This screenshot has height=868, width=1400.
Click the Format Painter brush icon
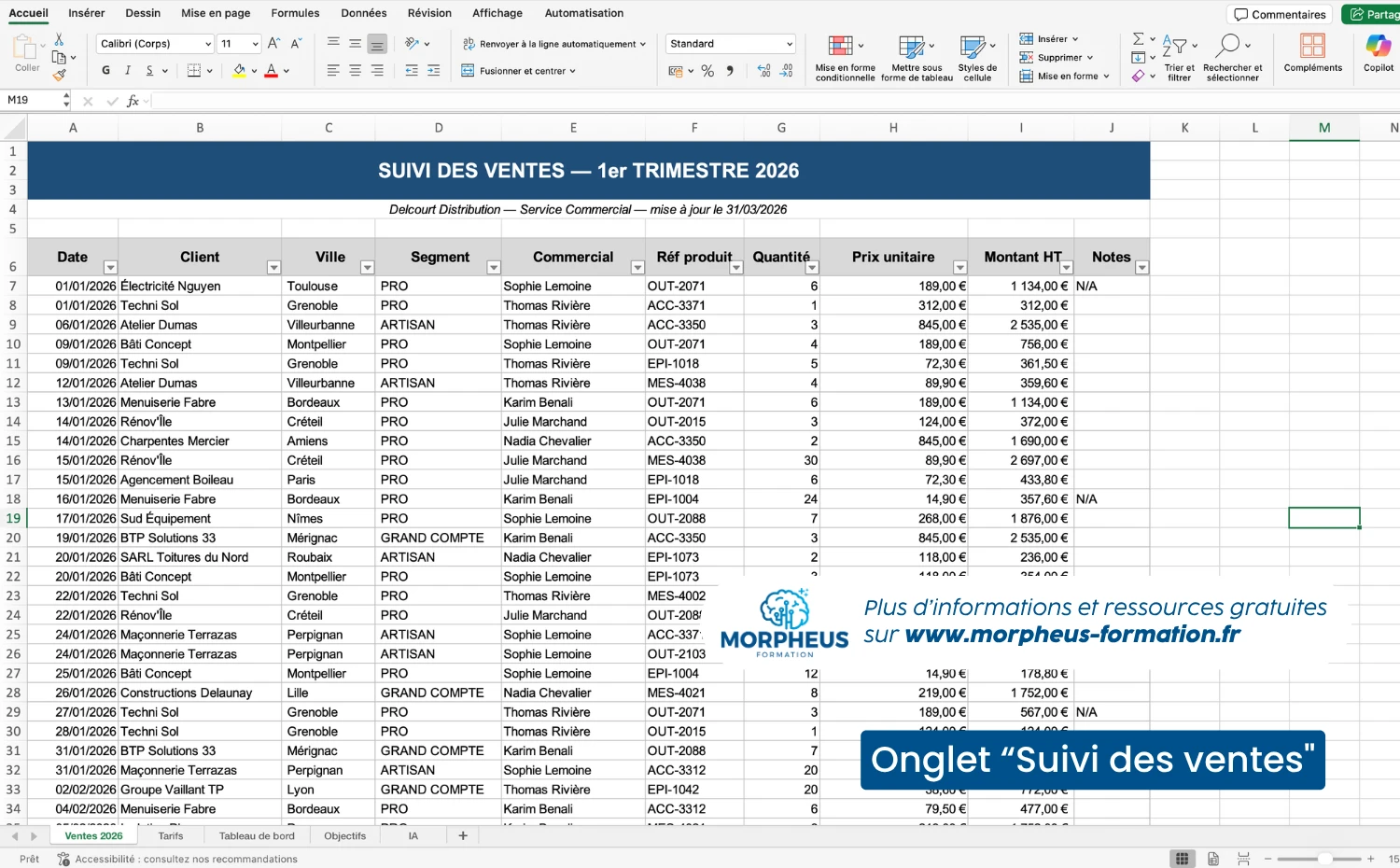60,75
